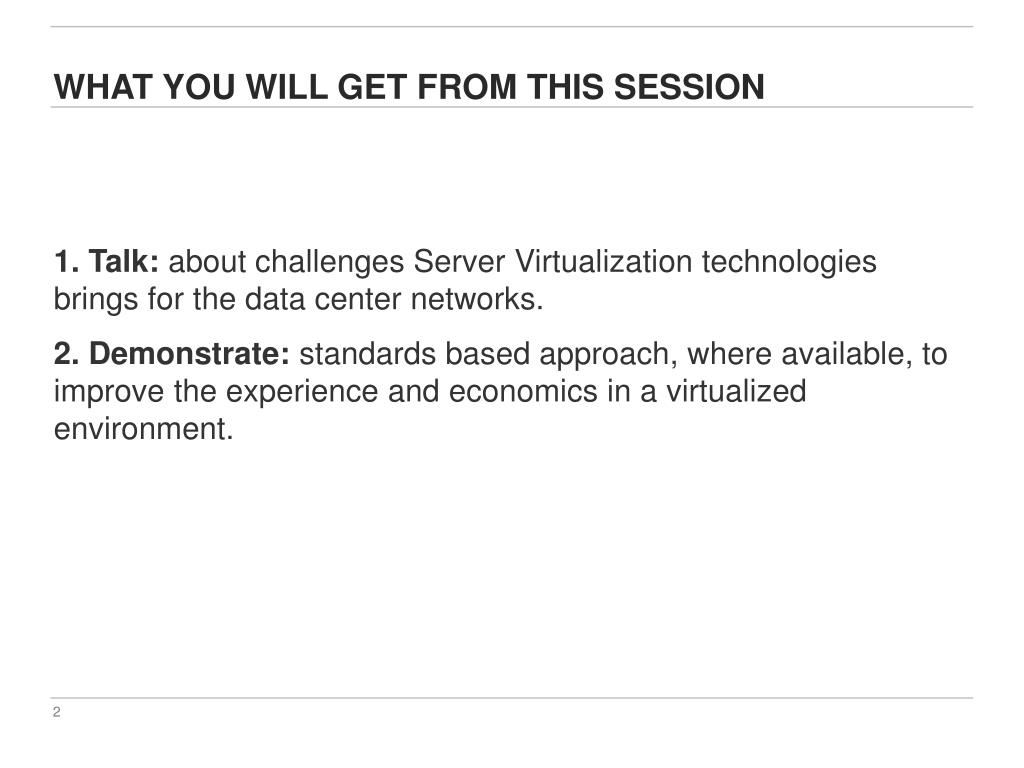Viewport: 1024px width, 768px height.
Task: Select the bold '2. Demonstrate:' label
Action: pos(172,354)
